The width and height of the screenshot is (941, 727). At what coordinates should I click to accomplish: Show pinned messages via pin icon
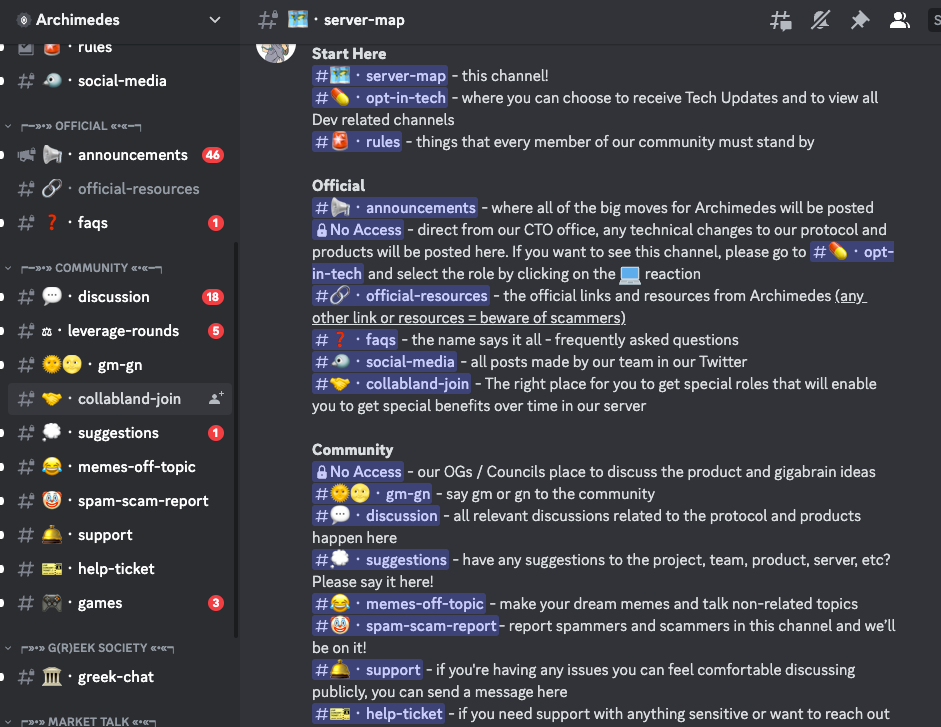(860, 20)
